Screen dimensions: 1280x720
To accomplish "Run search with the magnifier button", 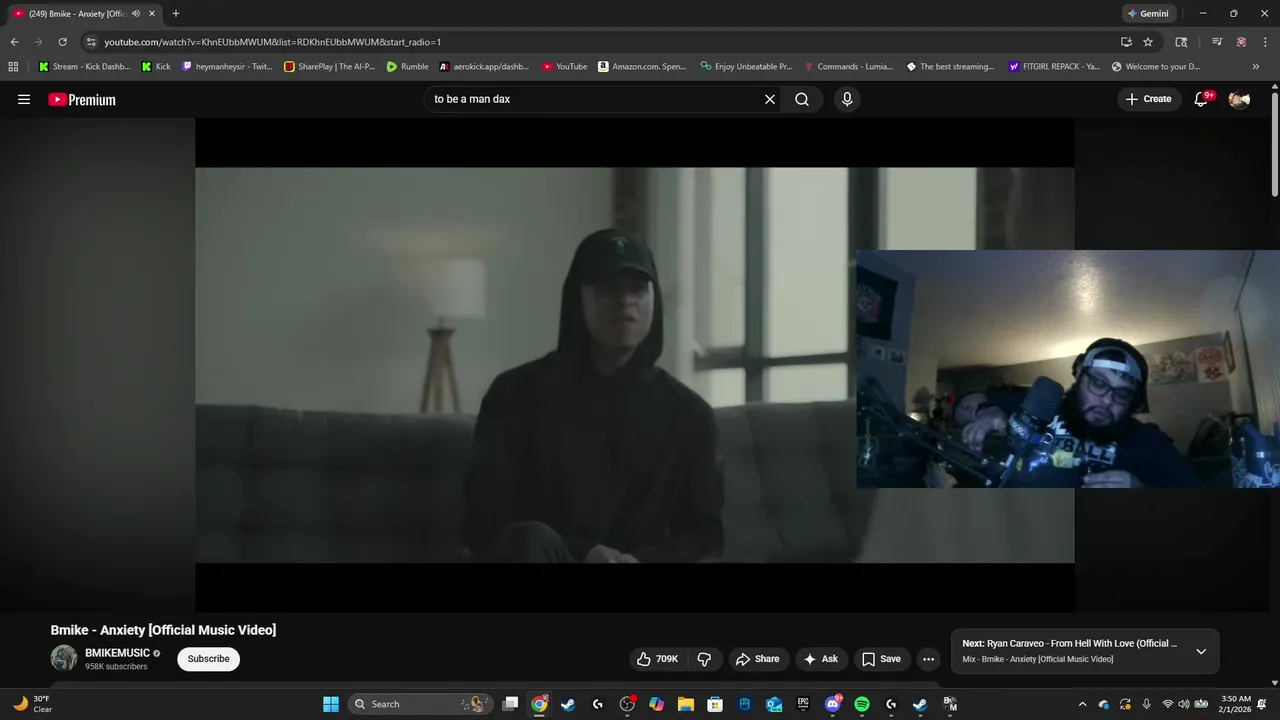I will point(802,99).
